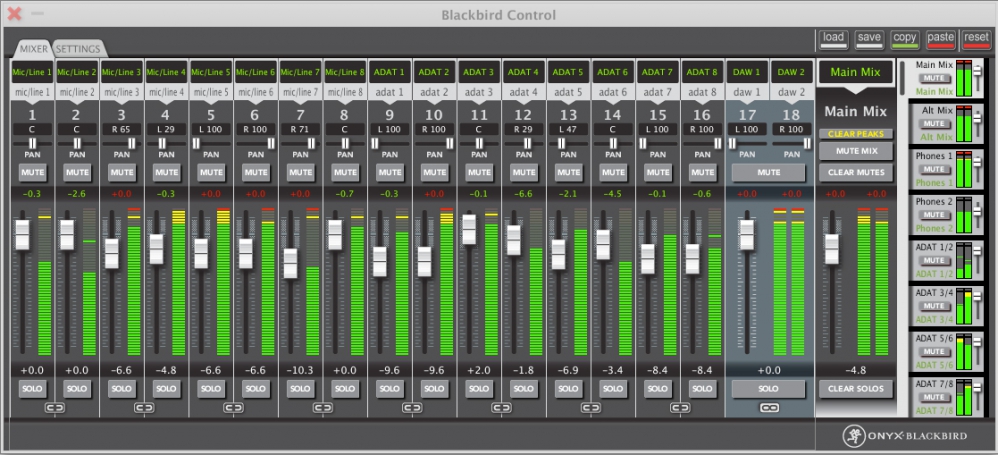Select the MIXER tab
The image size is (998, 455).
(x=32, y=49)
